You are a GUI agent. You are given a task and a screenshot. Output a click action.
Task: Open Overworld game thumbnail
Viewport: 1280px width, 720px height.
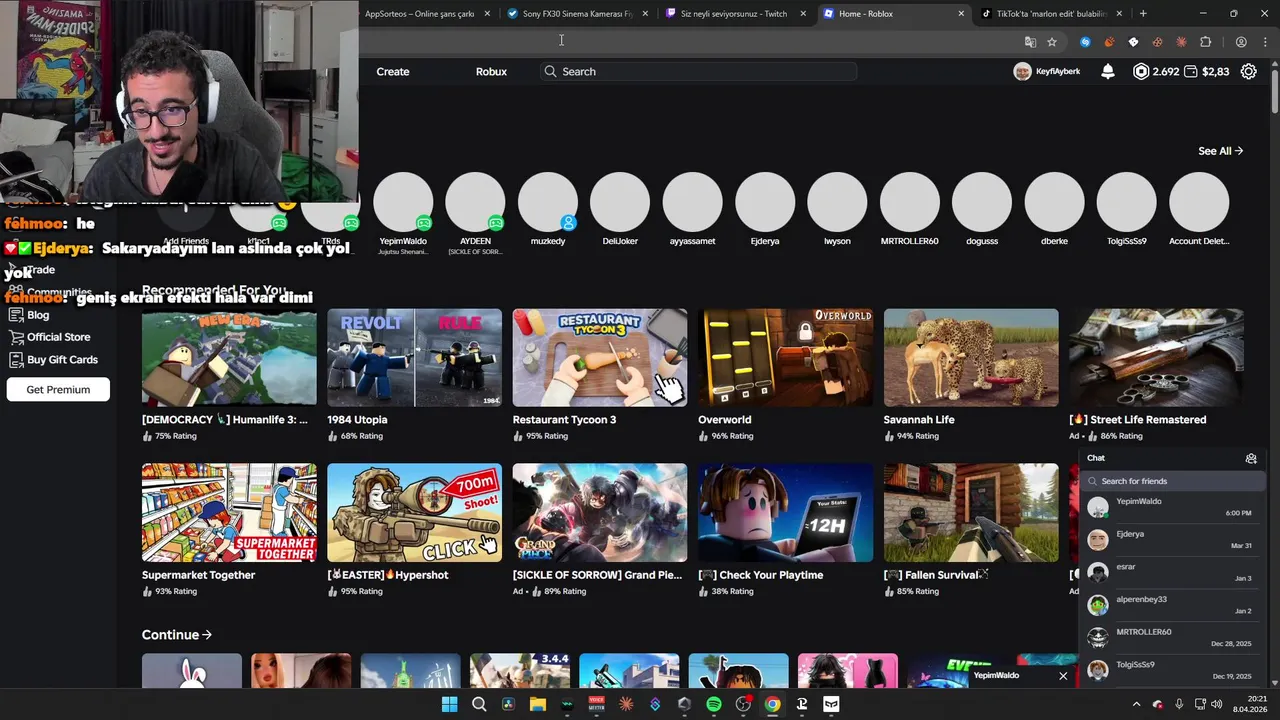785,357
